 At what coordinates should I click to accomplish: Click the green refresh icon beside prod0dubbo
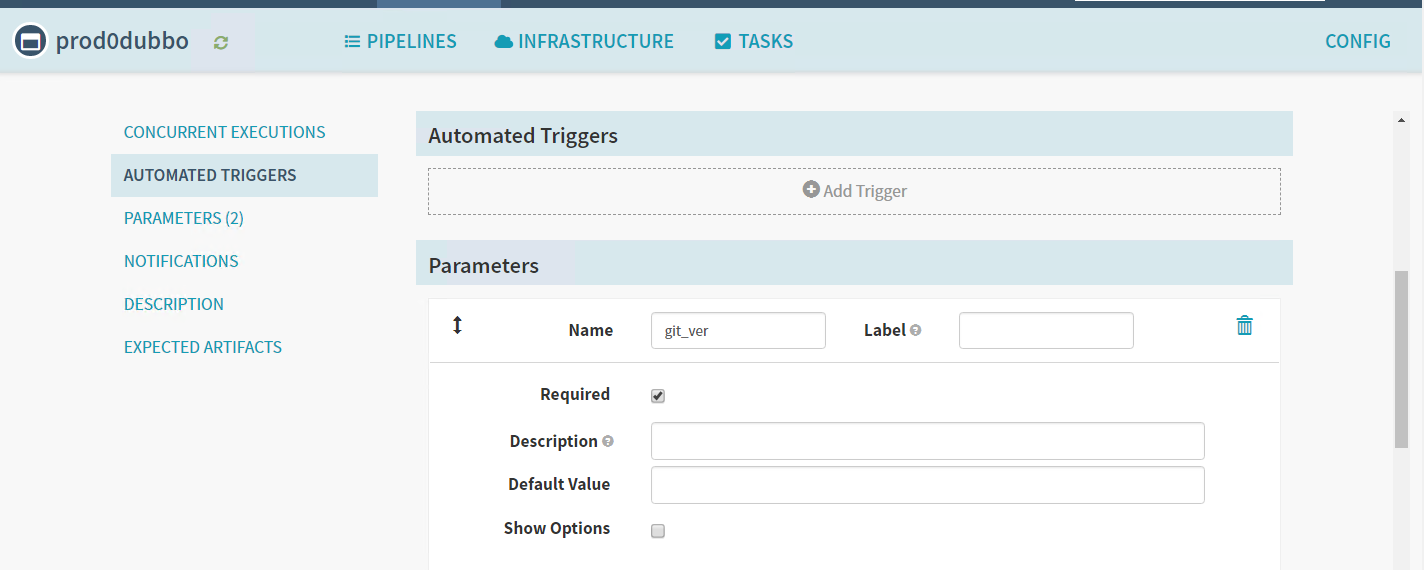(x=221, y=42)
